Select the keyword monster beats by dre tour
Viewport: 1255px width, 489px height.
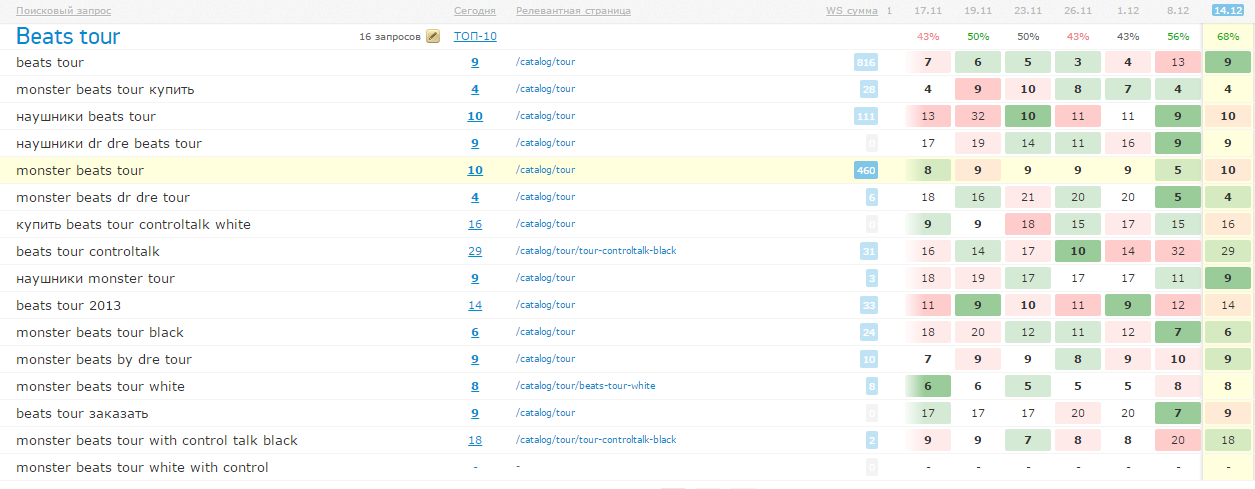click(x=104, y=359)
